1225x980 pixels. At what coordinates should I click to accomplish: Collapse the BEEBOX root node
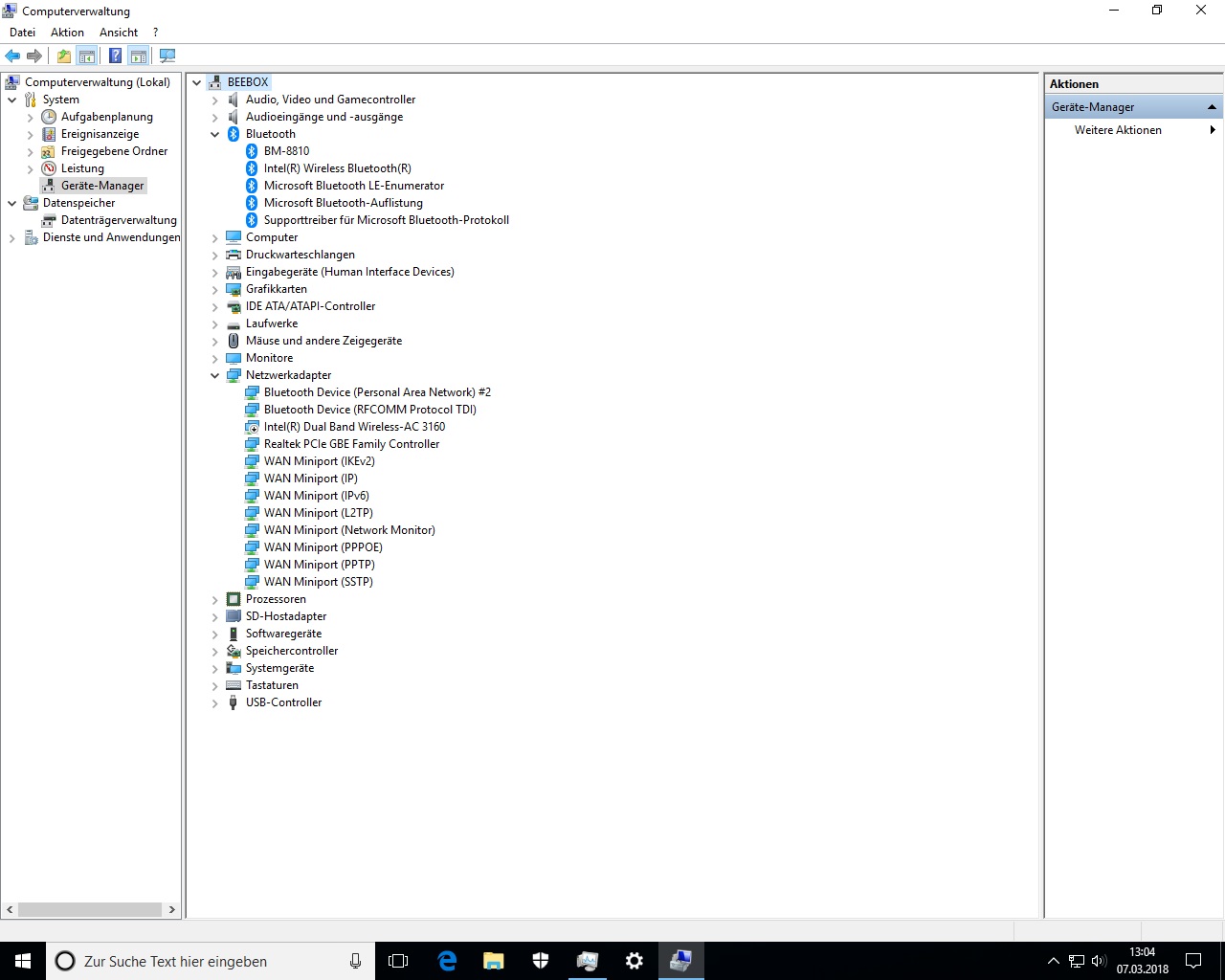[x=197, y=82]
